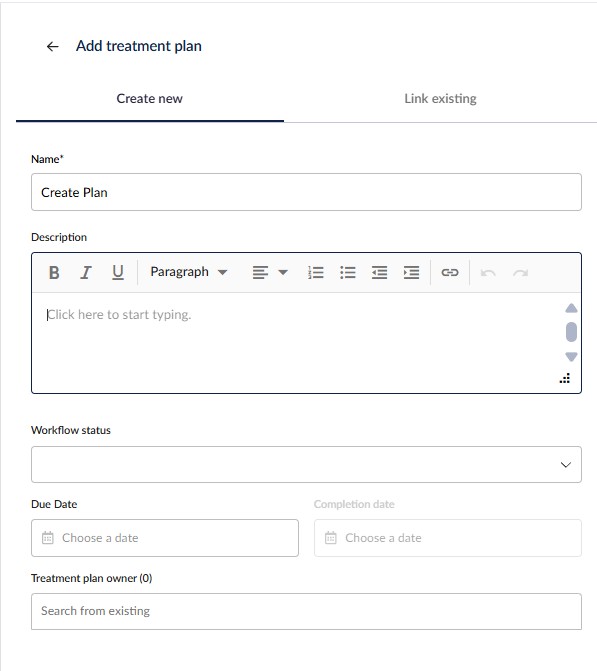Viewport: 597px width, 671px height.
Task: Toggle bold formatting in description editor
Action: point(54,272)
